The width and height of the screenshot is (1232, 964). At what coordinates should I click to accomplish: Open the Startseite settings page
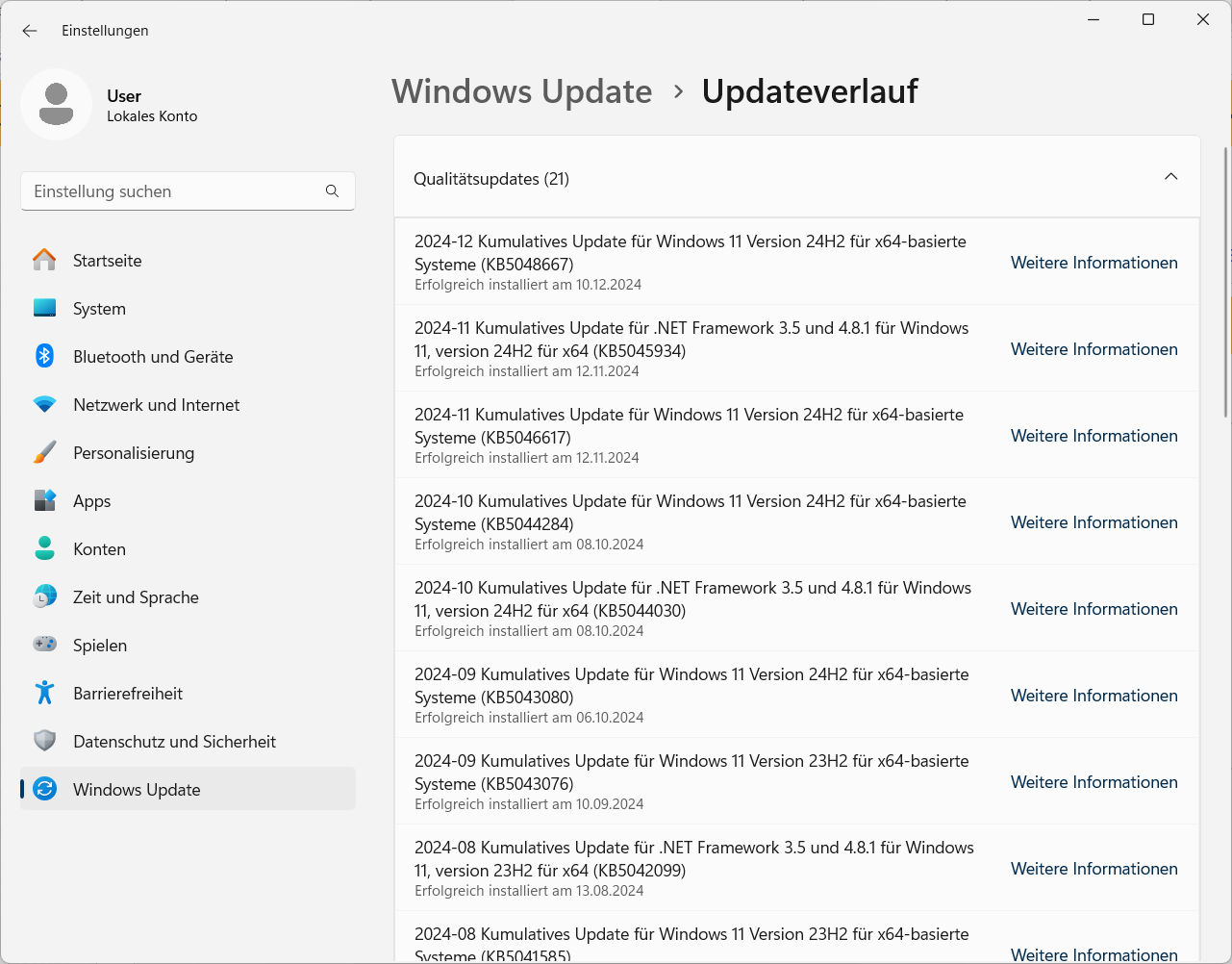pos(188,261)
